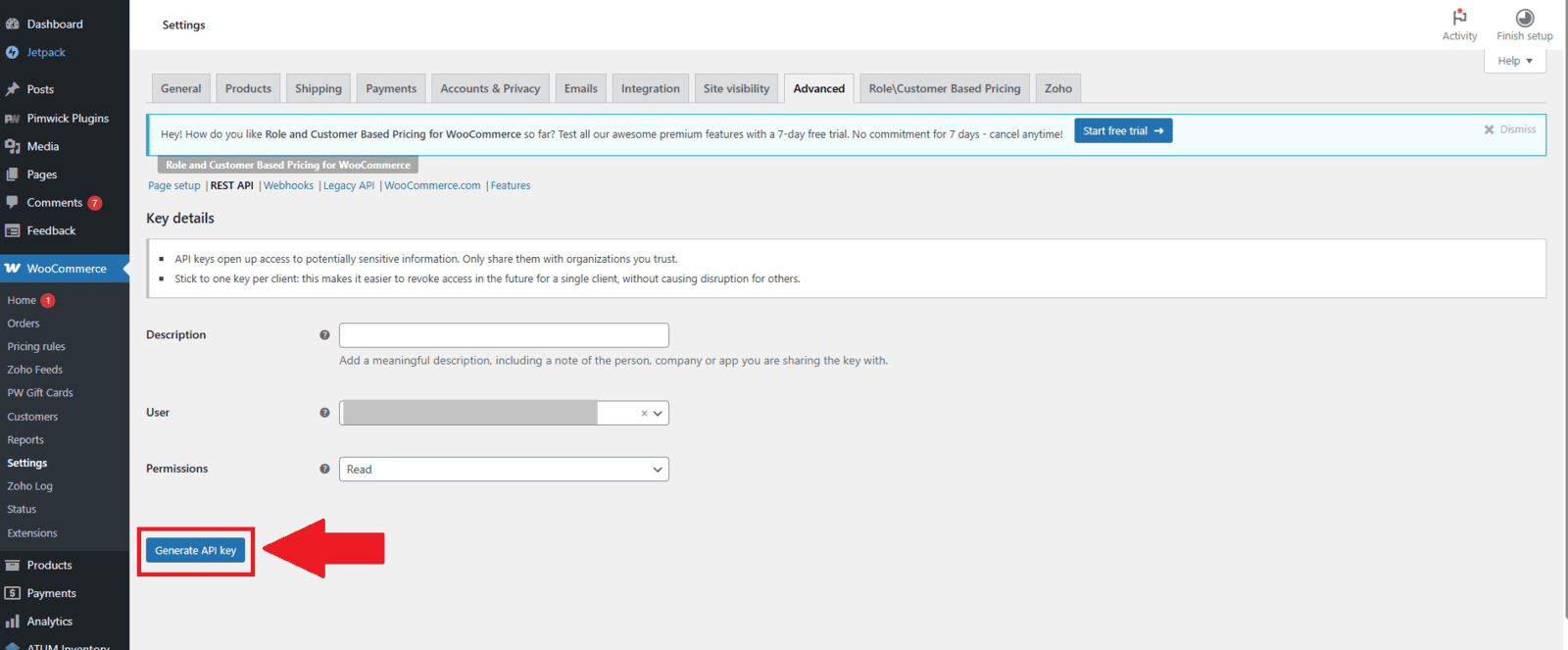Image resolution: width=1568 pixels, height=650 pixels.
Task: Open the Role\Customer Based Pricing tab
Action: pyautogui.click(x=944, y=88)
